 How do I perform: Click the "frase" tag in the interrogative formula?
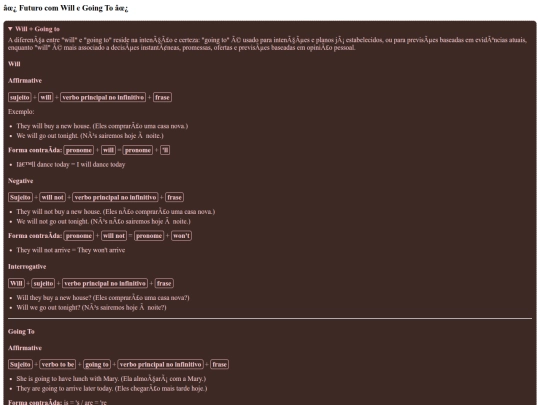[x=164, y=283]
